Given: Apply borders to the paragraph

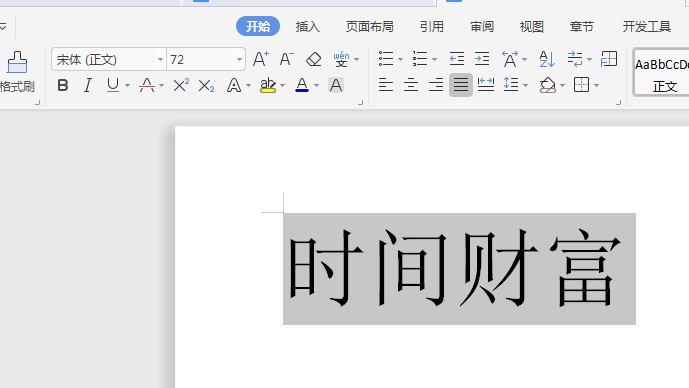Looking at the screenshot, I should [x=581, y=84].
